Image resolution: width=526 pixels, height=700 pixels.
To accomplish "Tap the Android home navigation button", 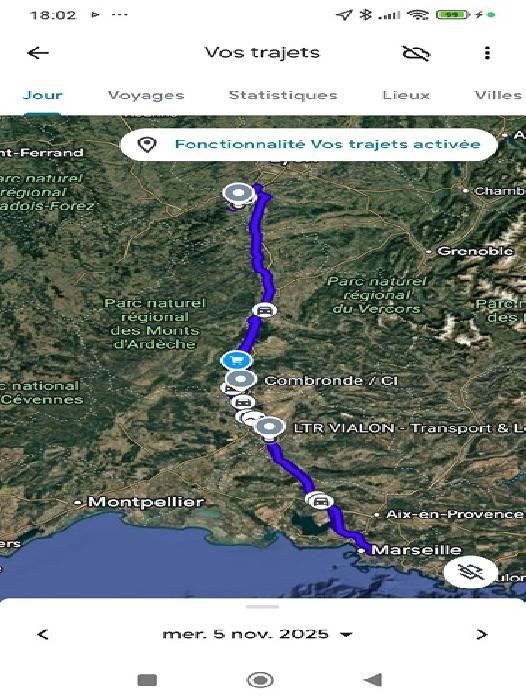I will [x=260, y=680].
